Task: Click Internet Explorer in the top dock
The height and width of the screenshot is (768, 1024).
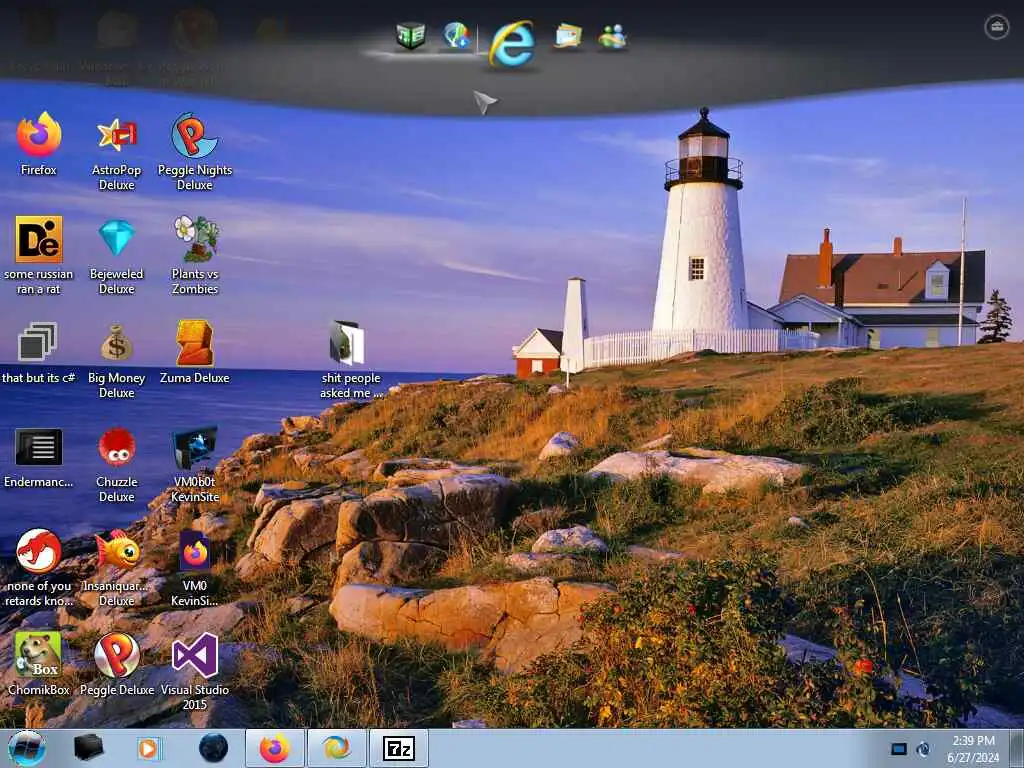Action: (512, 44)
